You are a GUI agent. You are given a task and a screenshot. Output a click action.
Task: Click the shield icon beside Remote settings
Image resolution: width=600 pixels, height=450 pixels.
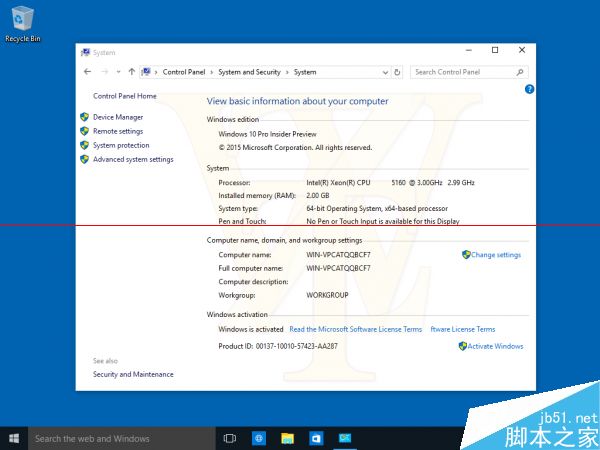[x=85, y=131]
